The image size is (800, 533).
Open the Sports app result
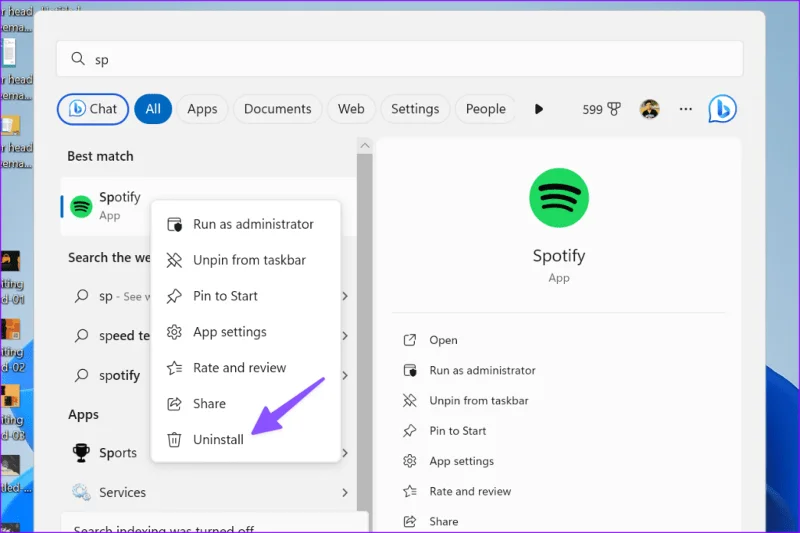[110, 453]
